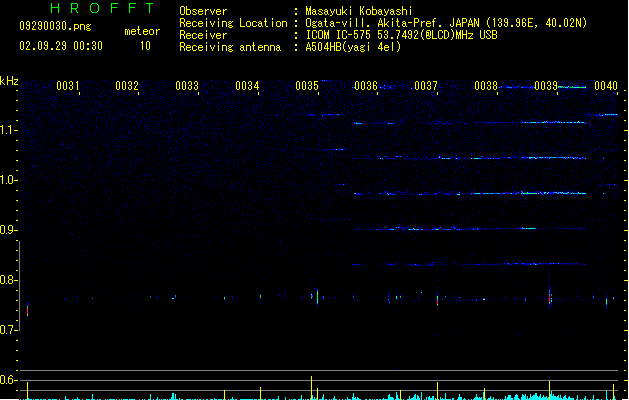This screenshot has width=629, height=400.
Task: Select the filename 09290030.png
Action: 55,26
